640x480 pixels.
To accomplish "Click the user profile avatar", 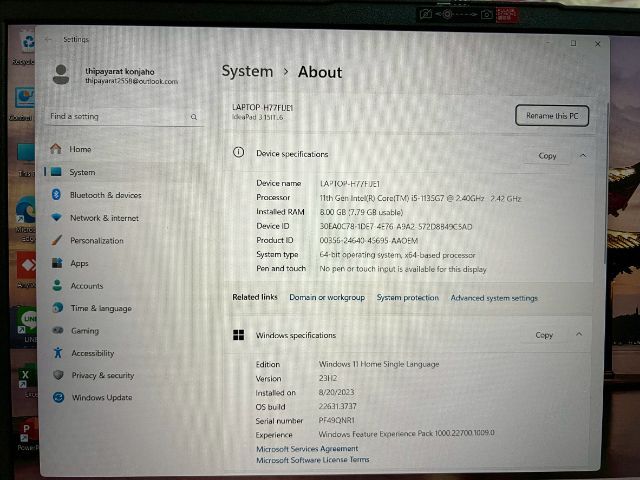I will [61, 75].
